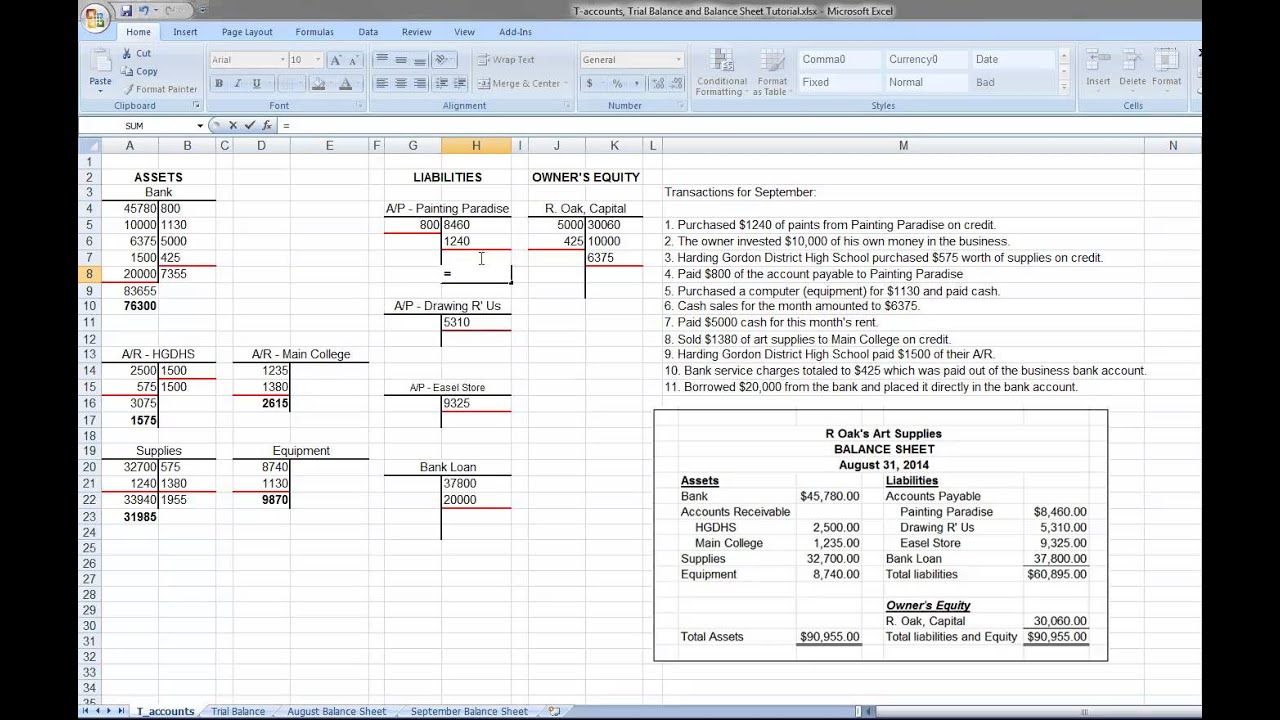1280x720 pixels.
Task: Click the Center align text icon
Action: 401,84
